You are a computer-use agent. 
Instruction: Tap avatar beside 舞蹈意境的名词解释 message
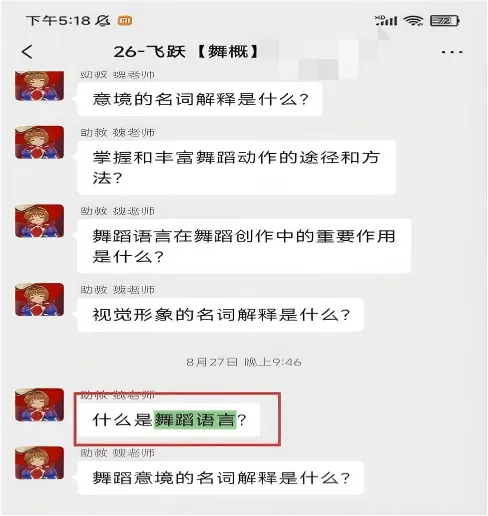tap(39, 463)
